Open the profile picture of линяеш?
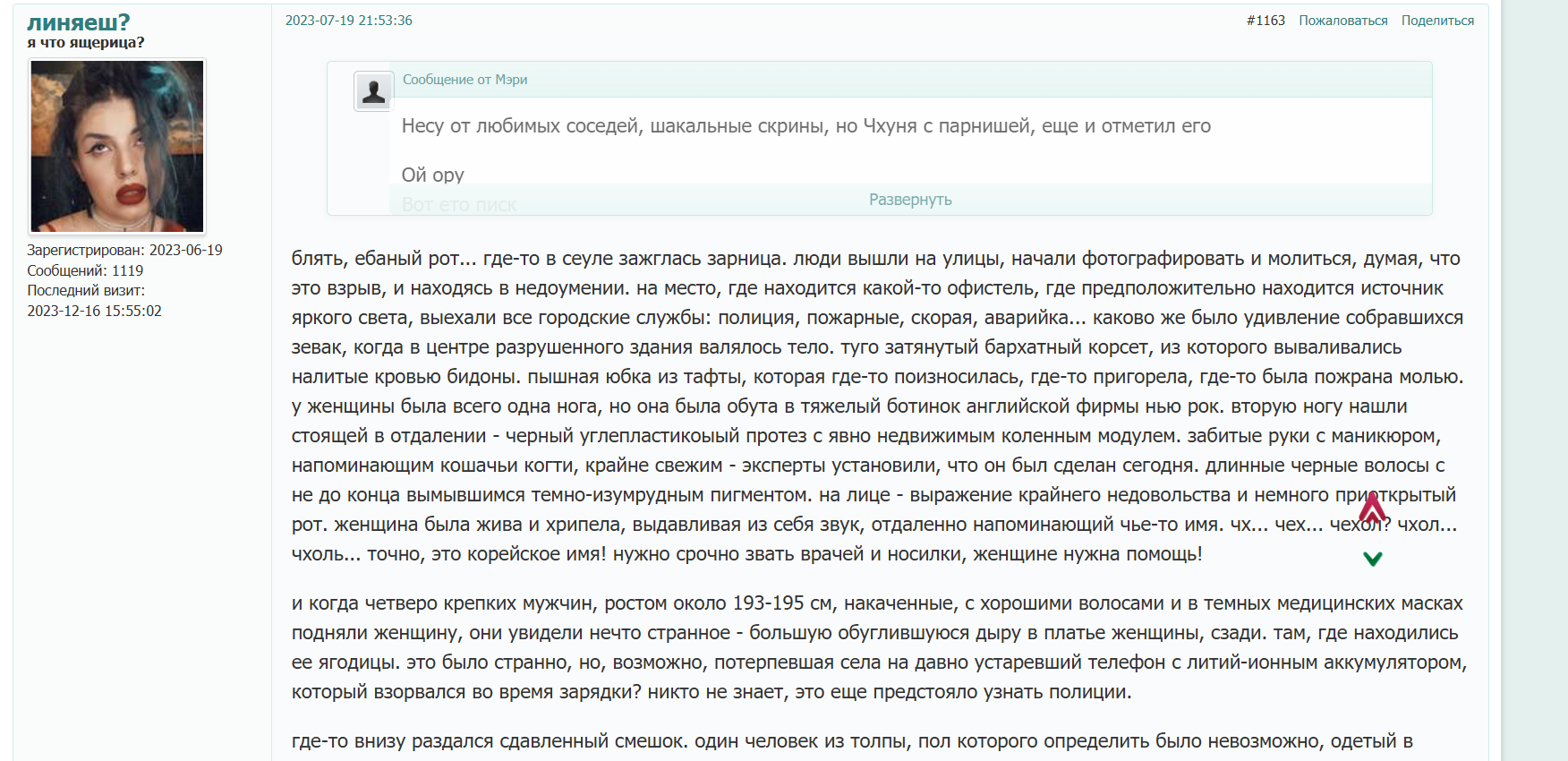1568x761 pixels. [117, 146]
